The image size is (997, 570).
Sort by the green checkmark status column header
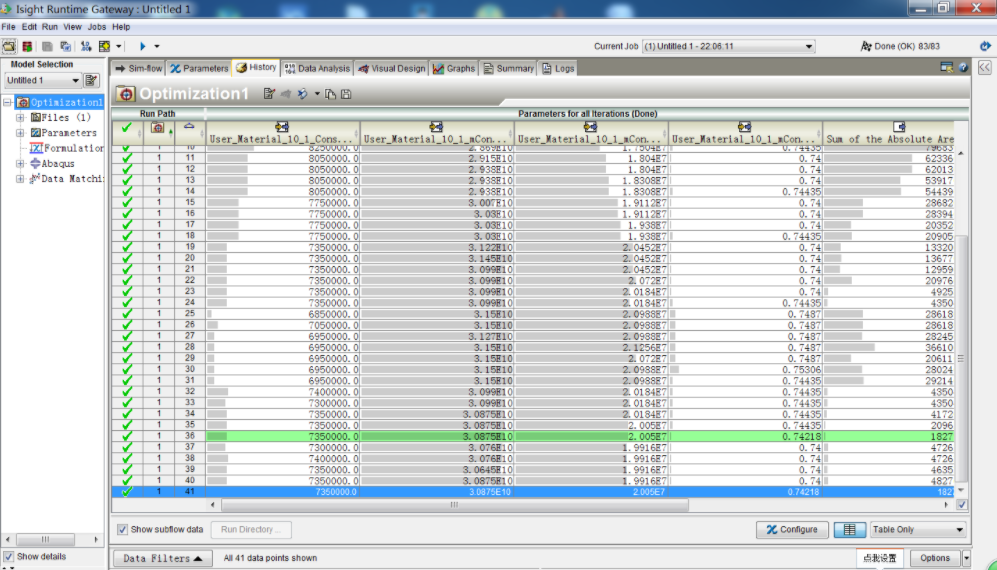click(x=127, y=133)
